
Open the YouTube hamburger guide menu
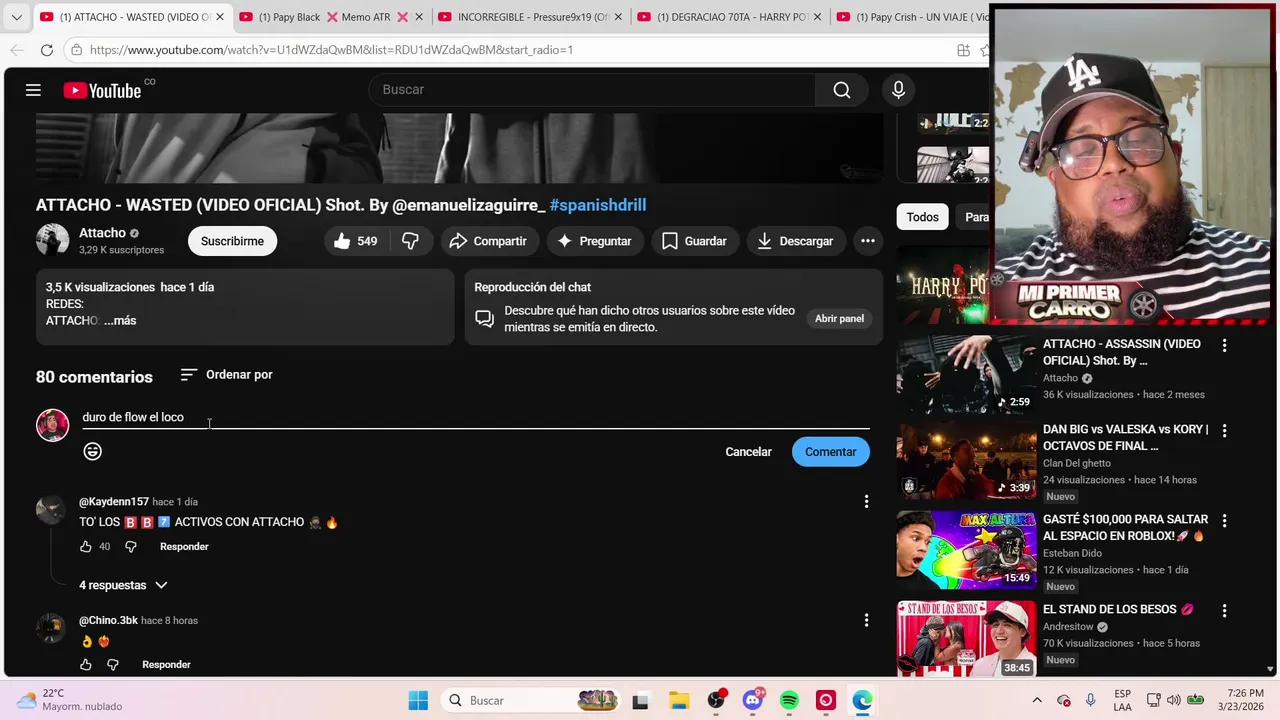click(33, 90)
